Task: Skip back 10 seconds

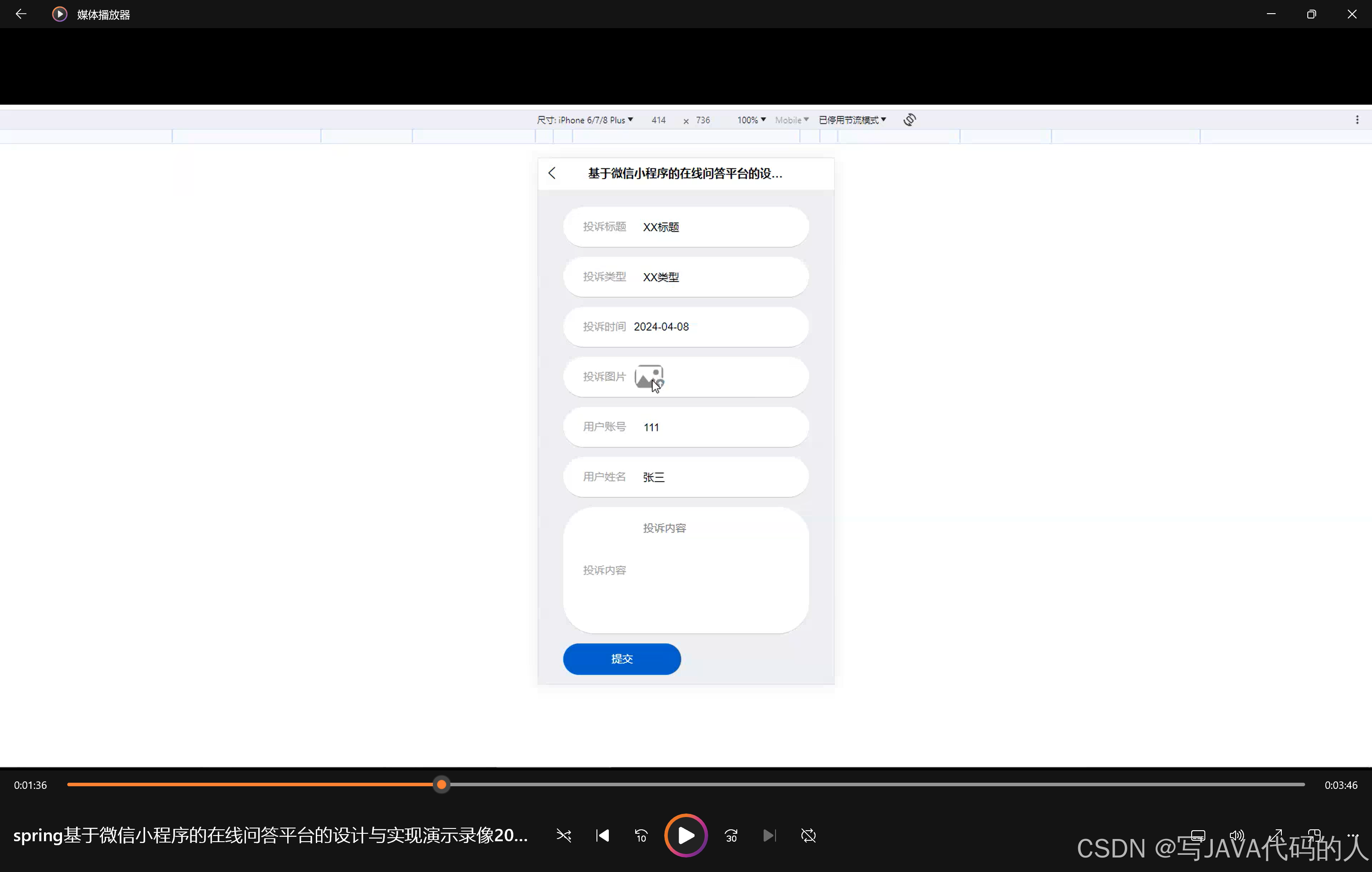Action: point(640,836)
